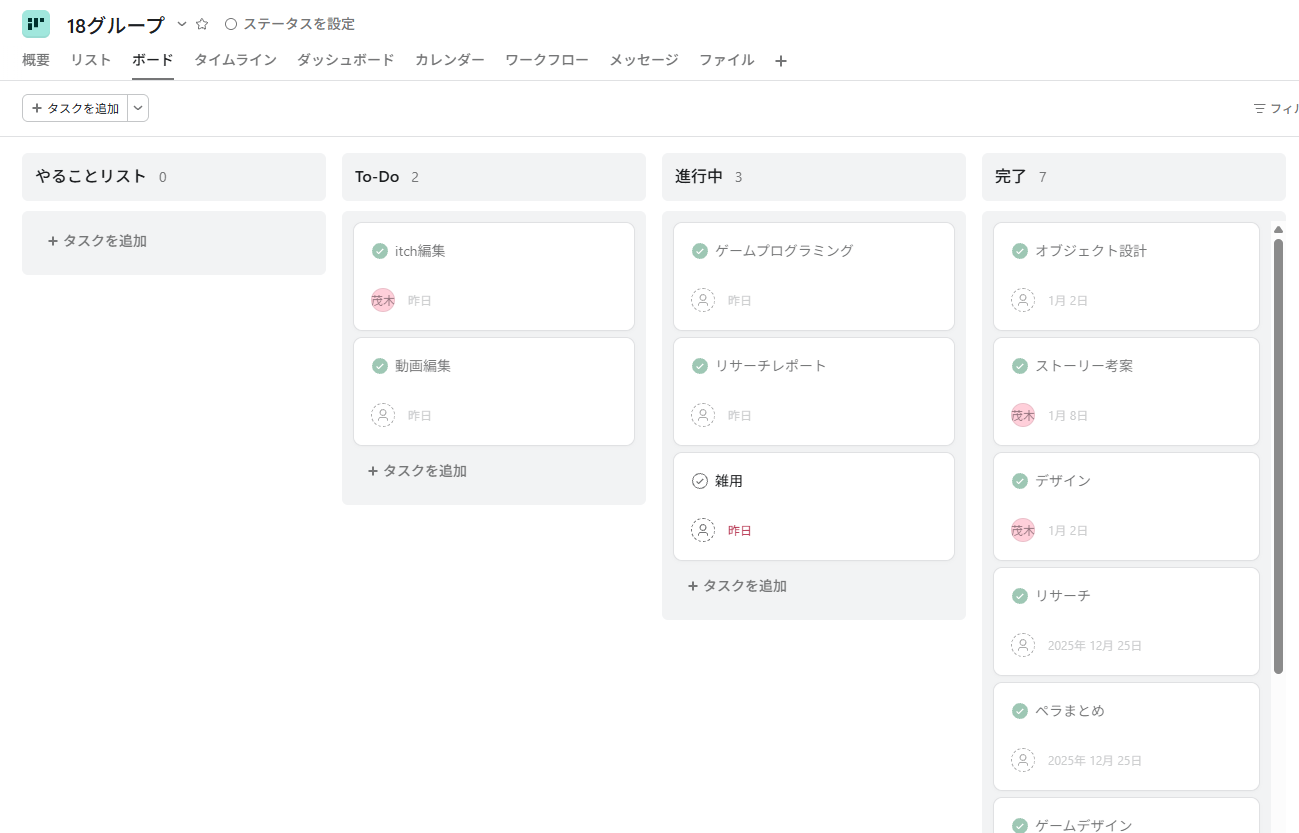Star the 18グループ project as favorite

click(202, 24)
